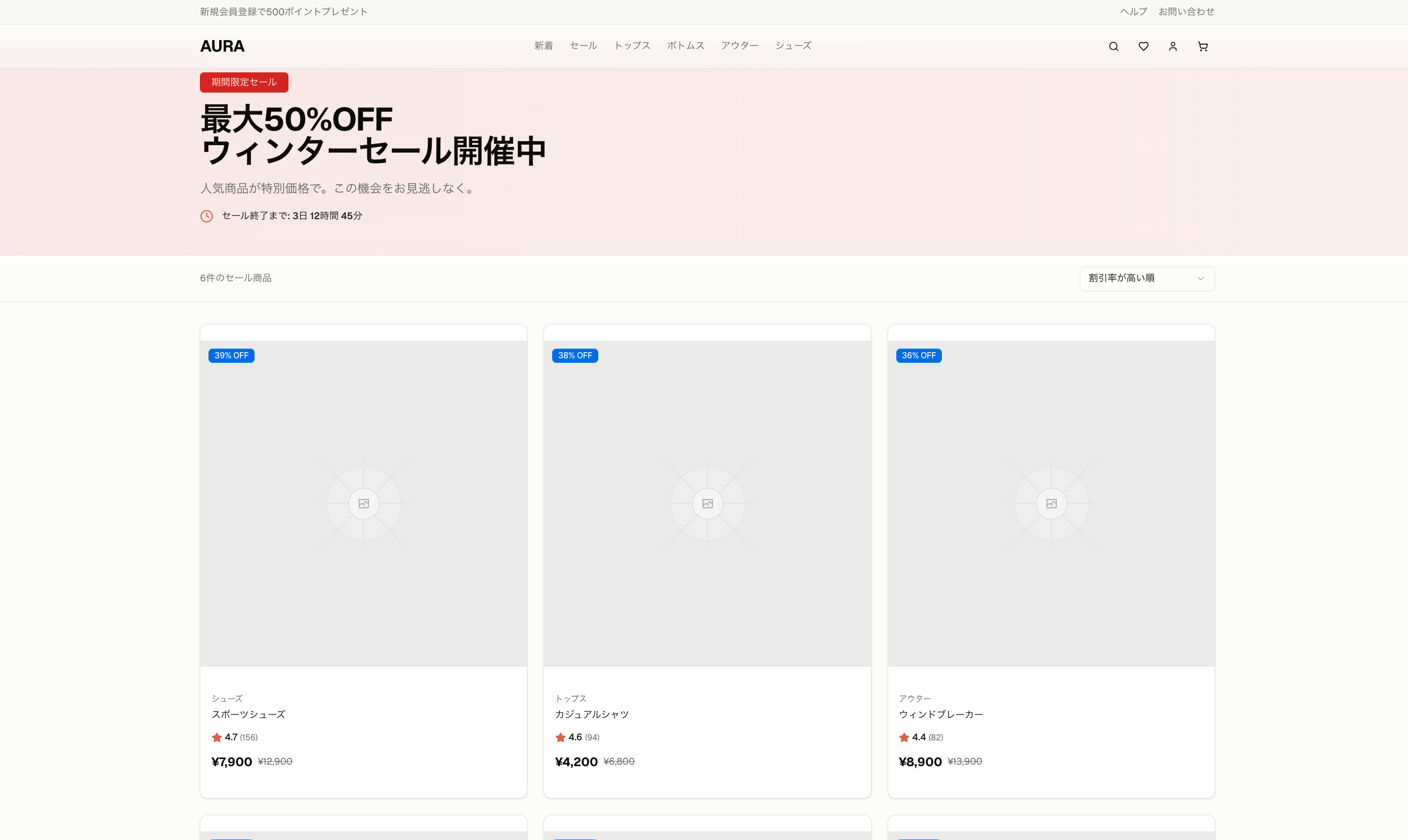View the shopping cart icon

coord(1203,46)
